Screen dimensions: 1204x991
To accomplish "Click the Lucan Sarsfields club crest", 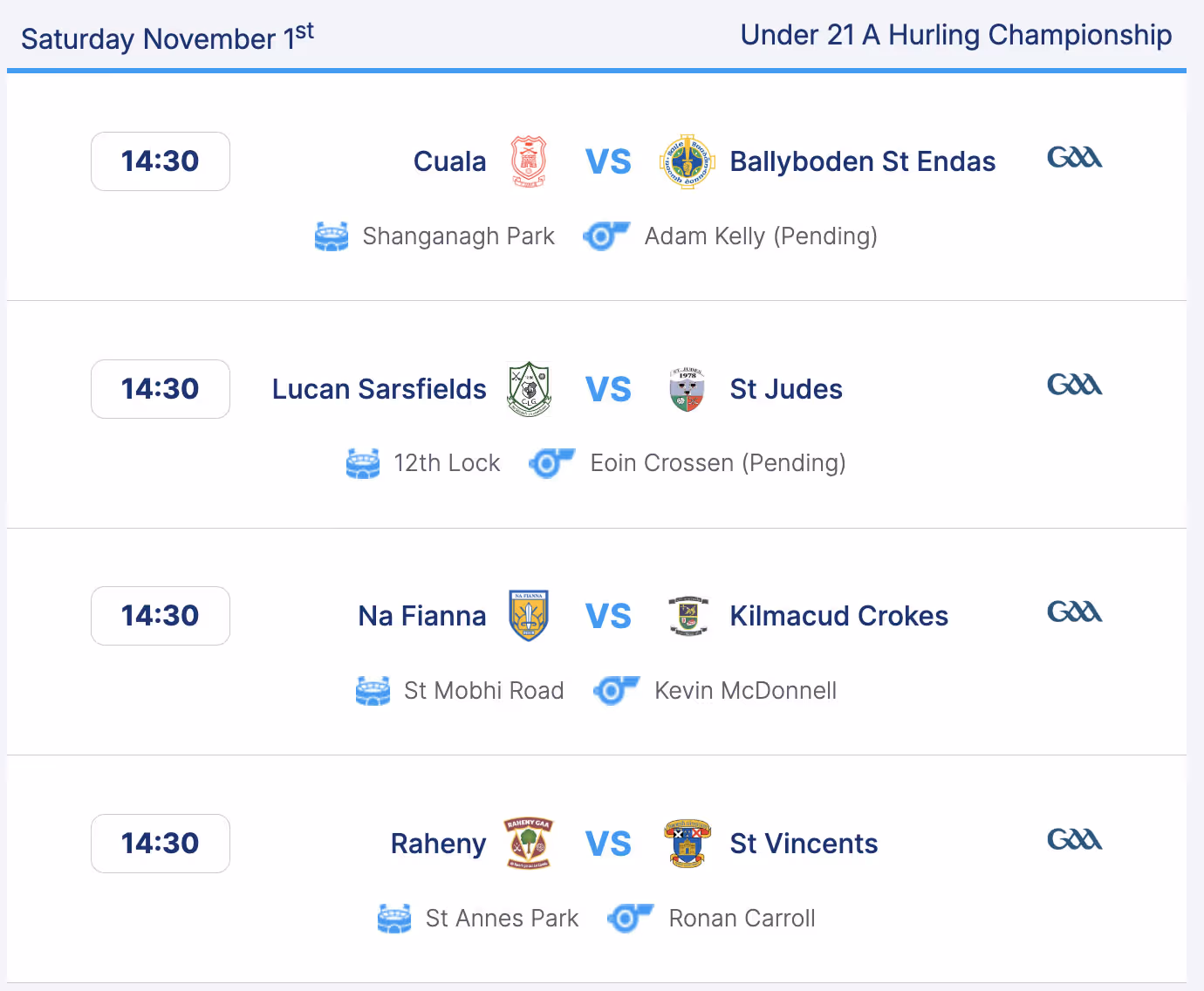I will click(529, 389).
